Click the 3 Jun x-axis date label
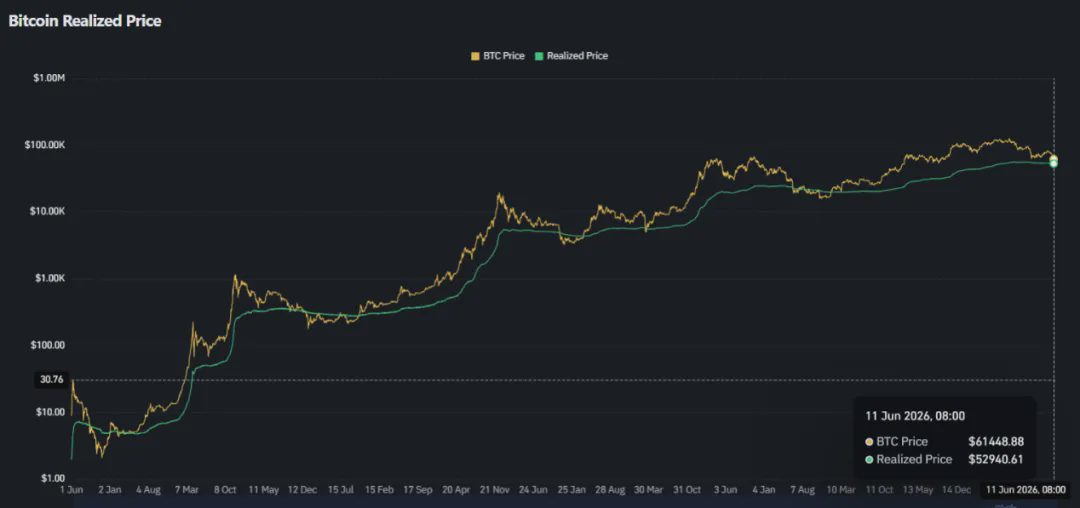This screenshot has width=1080, height=508. click(x=725, y=490)
